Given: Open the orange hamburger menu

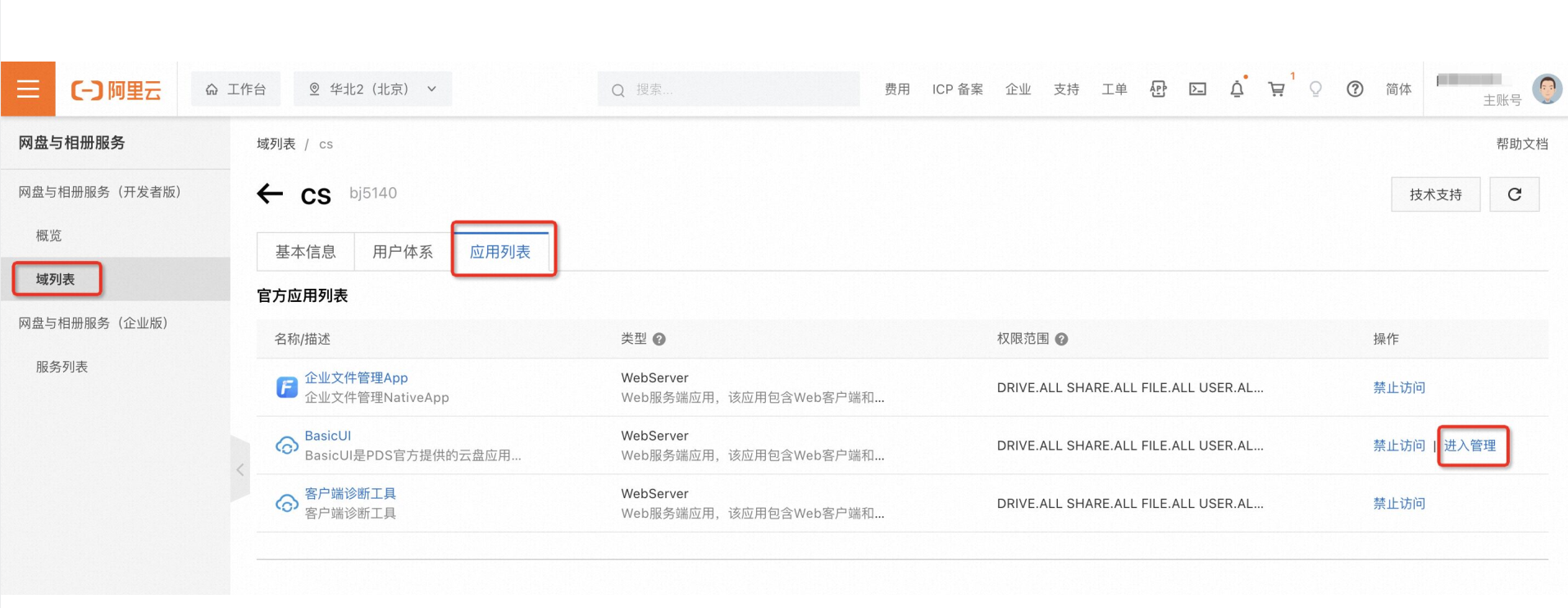Looking at the screenshot, I should [x=28, y=89].
